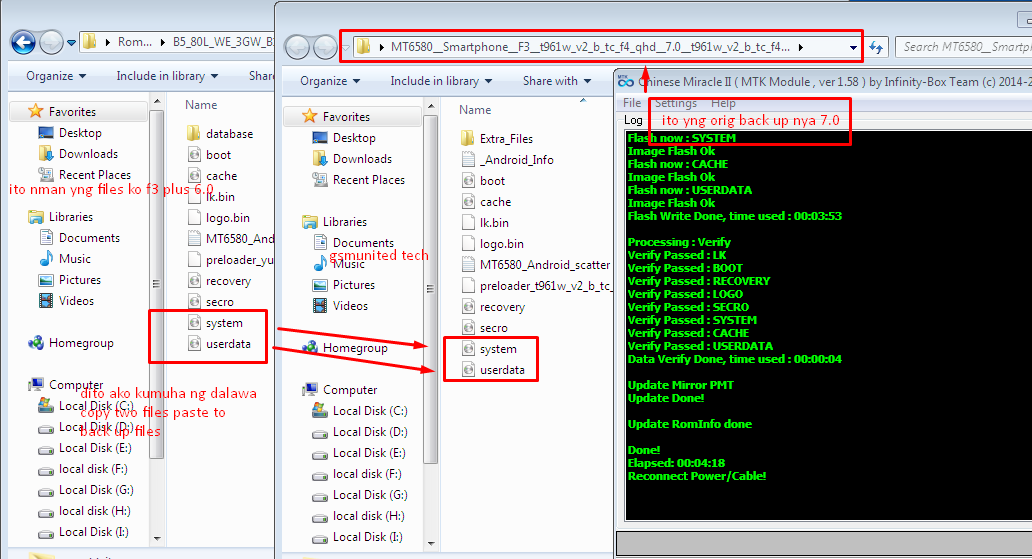Click MT6580 Smartphone path in address bar
Viewport: 1032px width, 559px height.
click(590, 47)
